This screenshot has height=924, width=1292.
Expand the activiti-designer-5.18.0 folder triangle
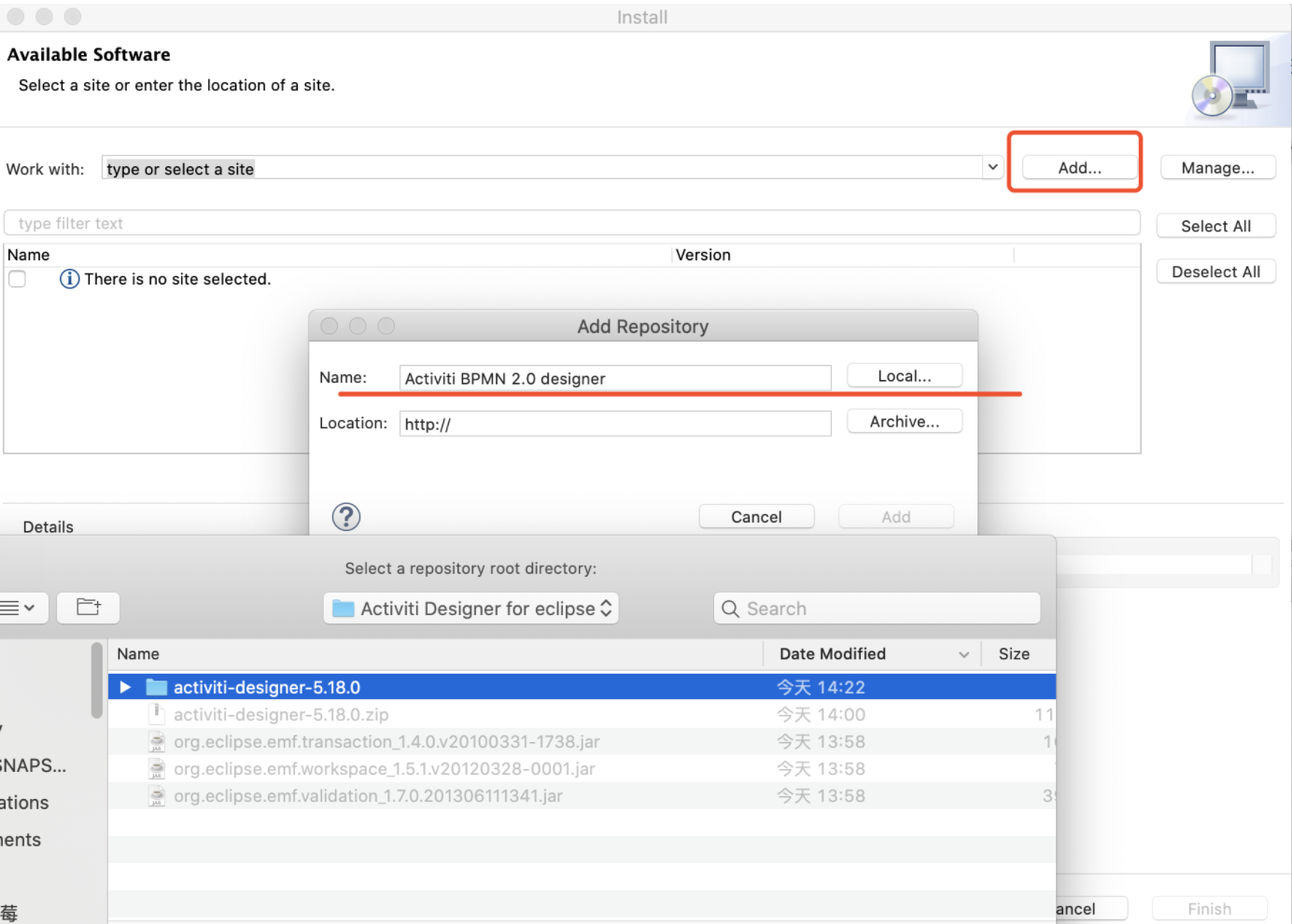tap(125, 687)
